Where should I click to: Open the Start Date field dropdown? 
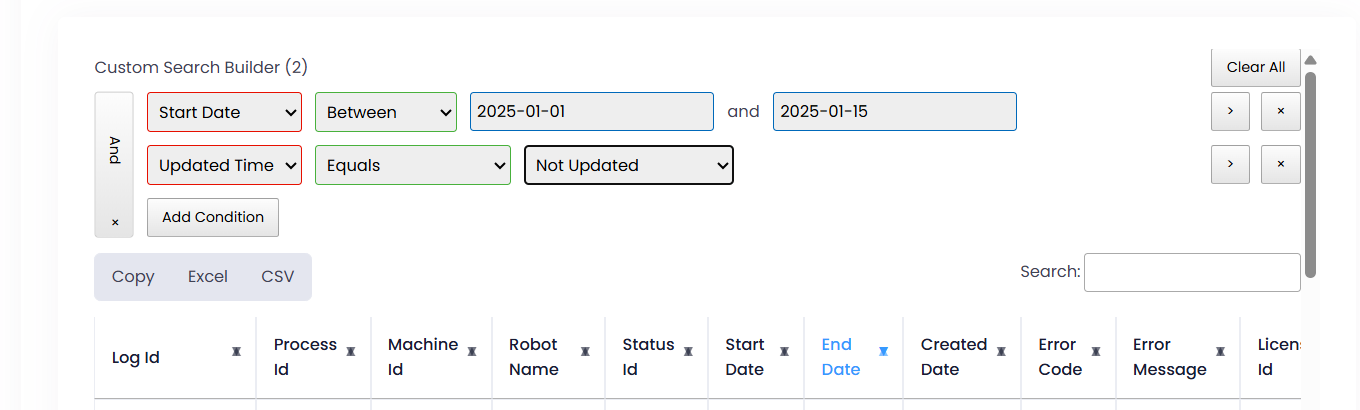tap(224, 112)
